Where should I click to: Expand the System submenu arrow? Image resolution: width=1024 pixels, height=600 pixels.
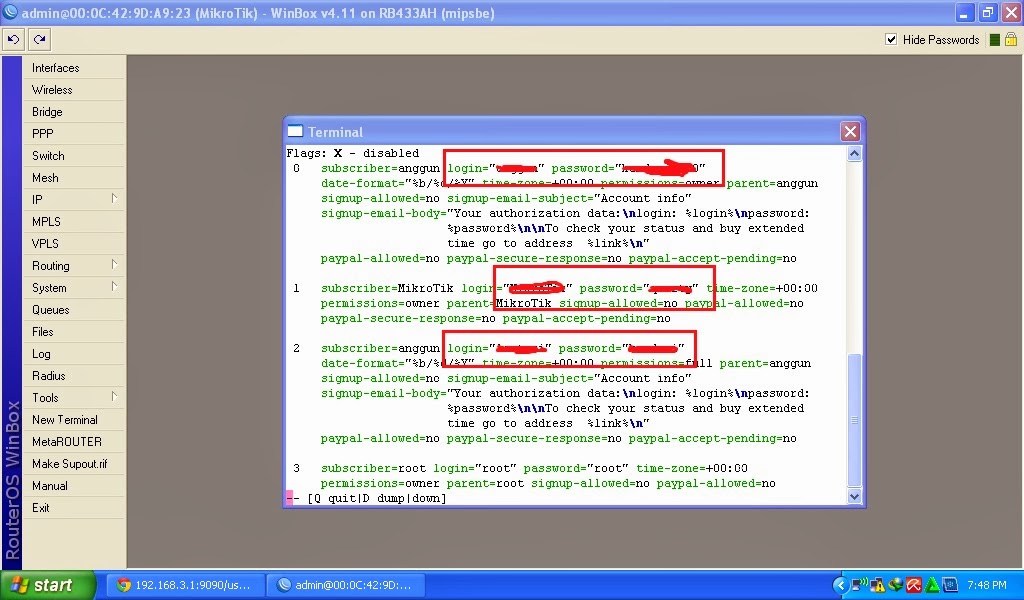tap(114, 287)
